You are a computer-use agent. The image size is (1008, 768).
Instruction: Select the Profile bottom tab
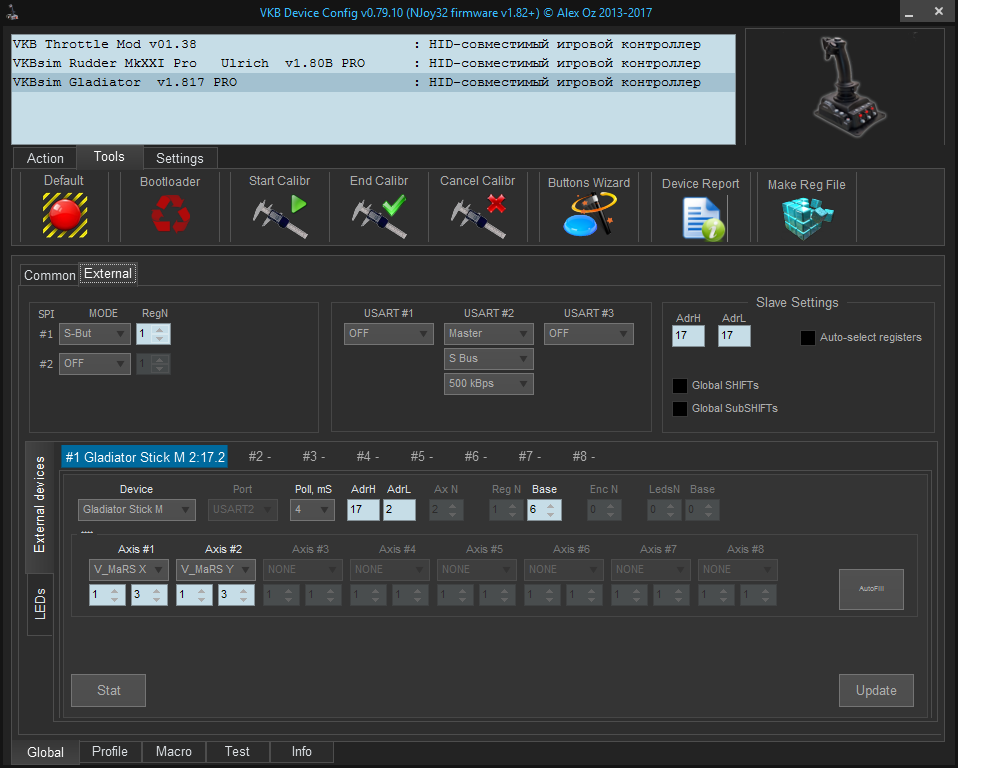pos(110,751)
